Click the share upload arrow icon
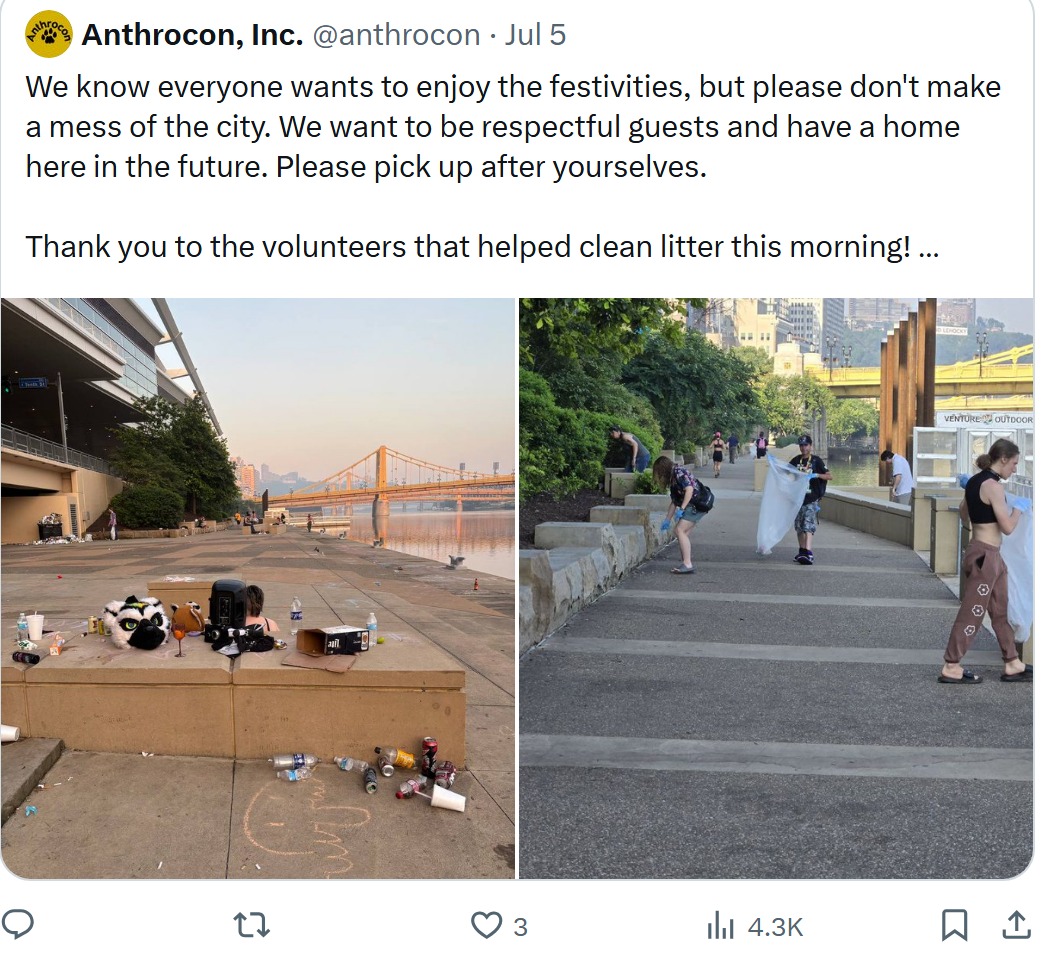 [x=1016, y=925]
